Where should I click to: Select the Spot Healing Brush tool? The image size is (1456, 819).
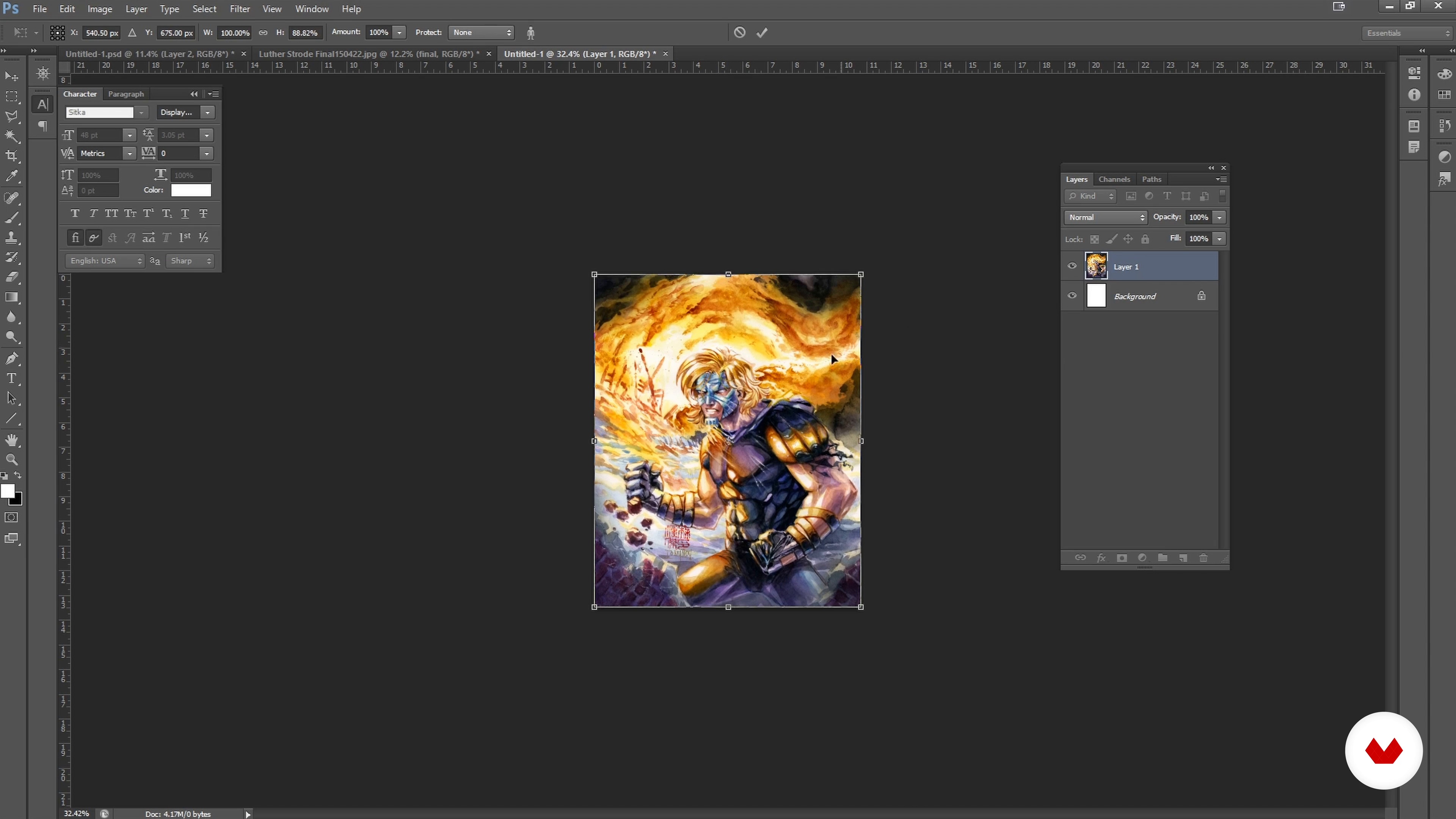pyautogui.click(x=11, y=198)
